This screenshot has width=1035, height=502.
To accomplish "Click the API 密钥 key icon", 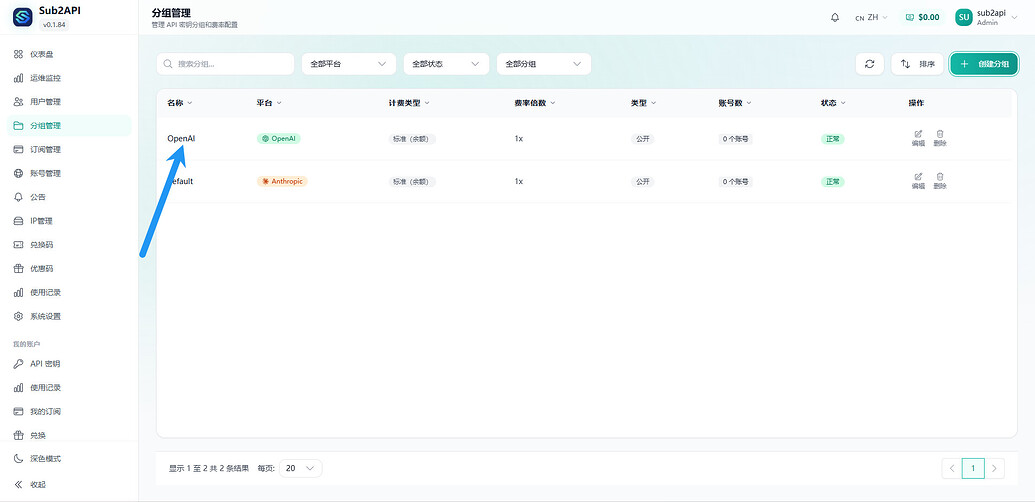I will 18,363.
